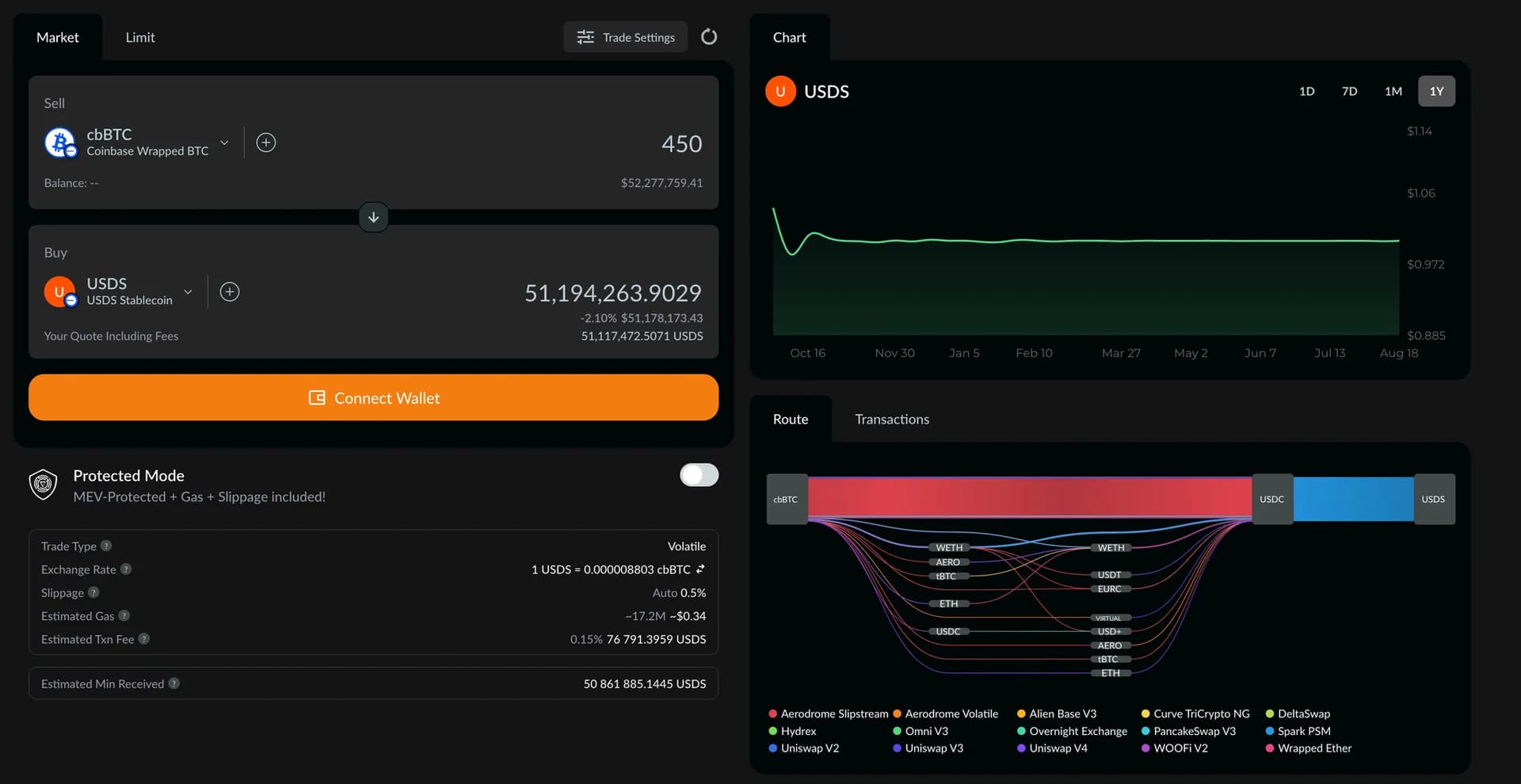Image resolution: width=1521 pixels, height=784 pixels.
Task: Click the help icon next to Estimated Txn Fee
Action: pos(144,638)
